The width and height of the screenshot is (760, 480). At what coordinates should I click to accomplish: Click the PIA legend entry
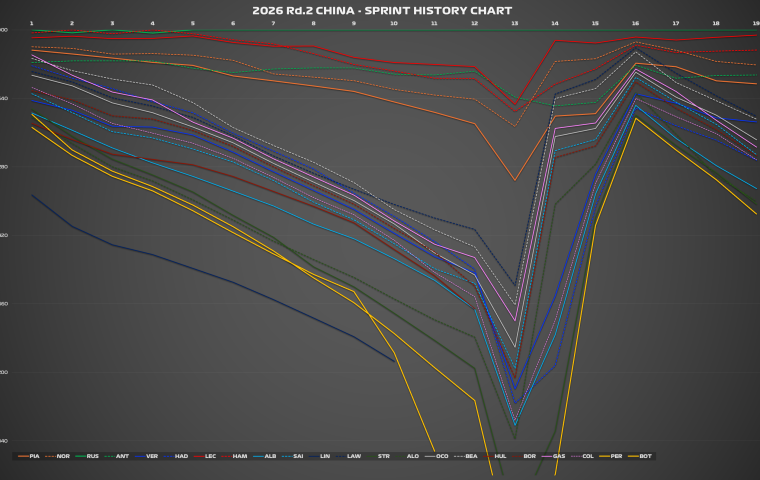(35, 456)
